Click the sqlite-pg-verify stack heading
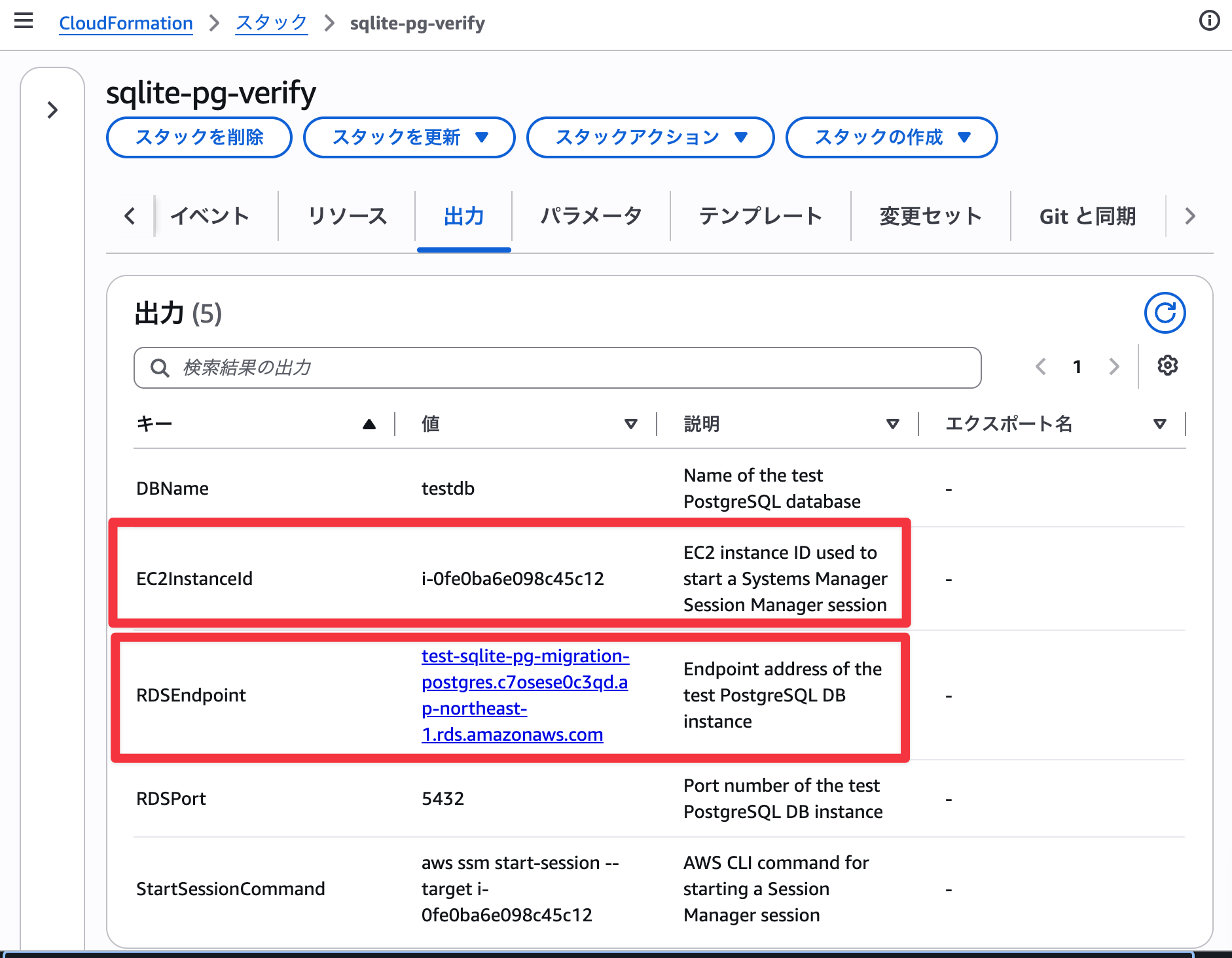1232x958 pixels. [x=211, y=93]
